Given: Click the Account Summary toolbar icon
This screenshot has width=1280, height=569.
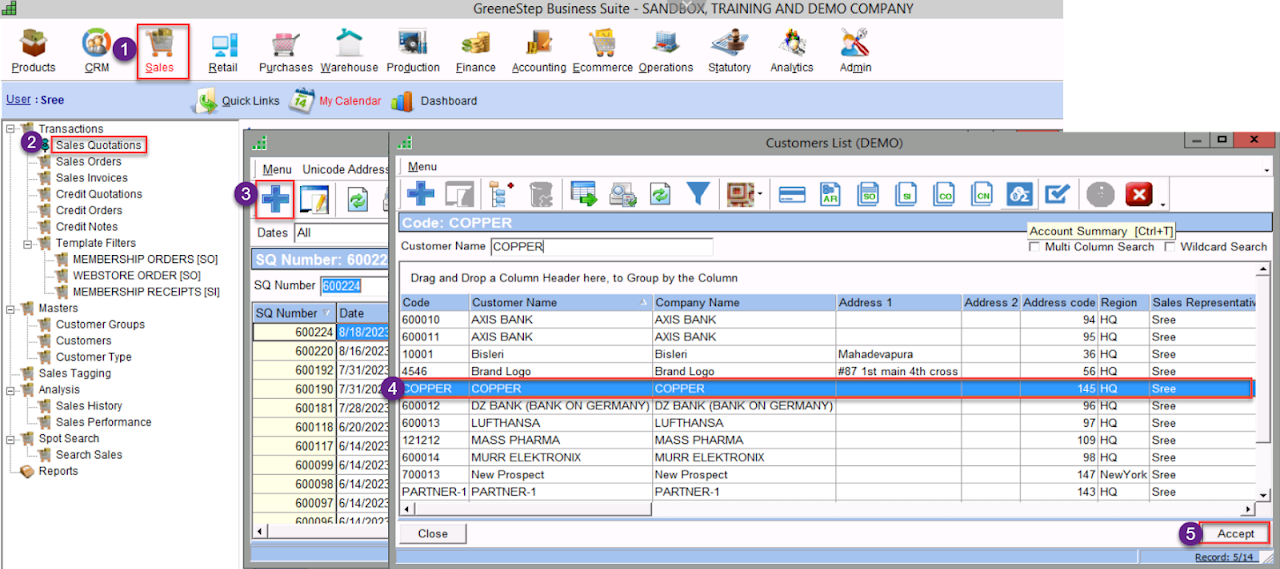Looking at the screenshot, I should [x=1018, y=194].
